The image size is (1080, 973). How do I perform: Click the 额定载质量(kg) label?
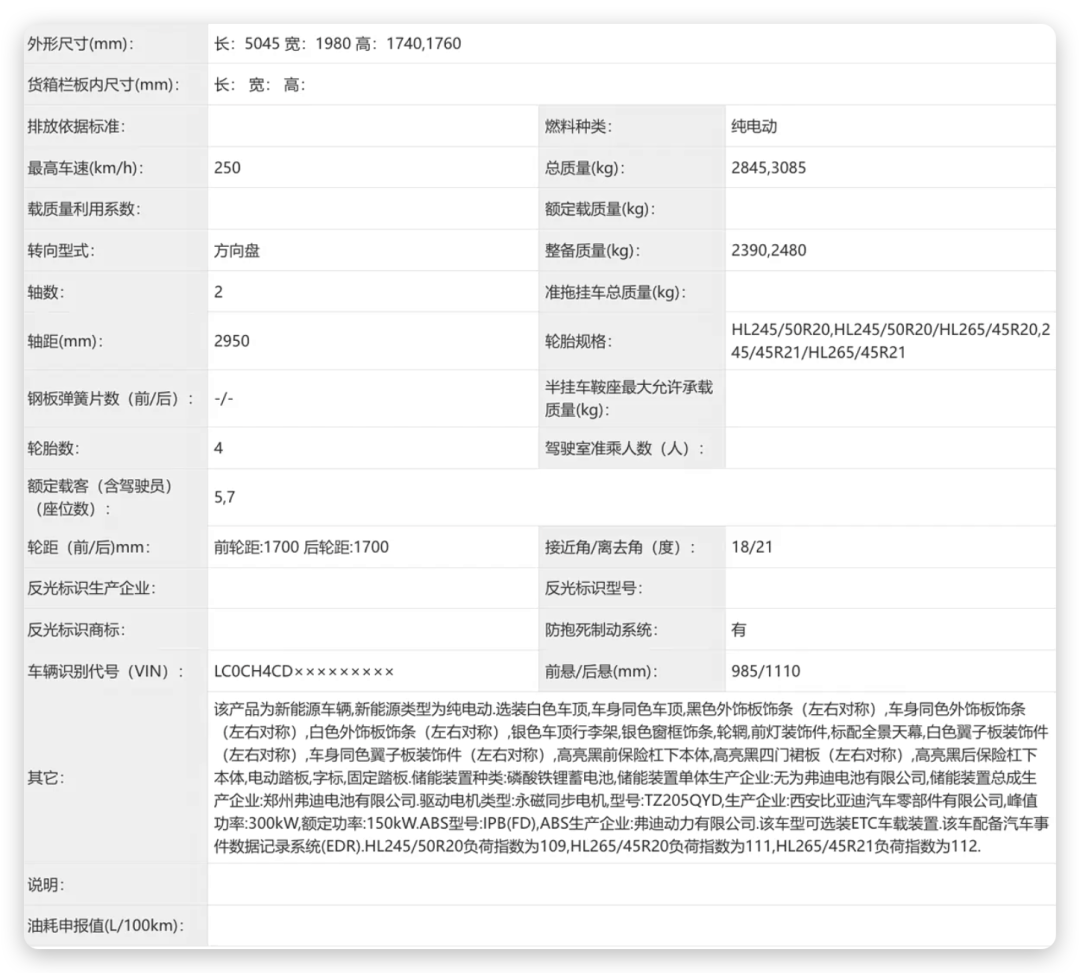click(600, 209)
